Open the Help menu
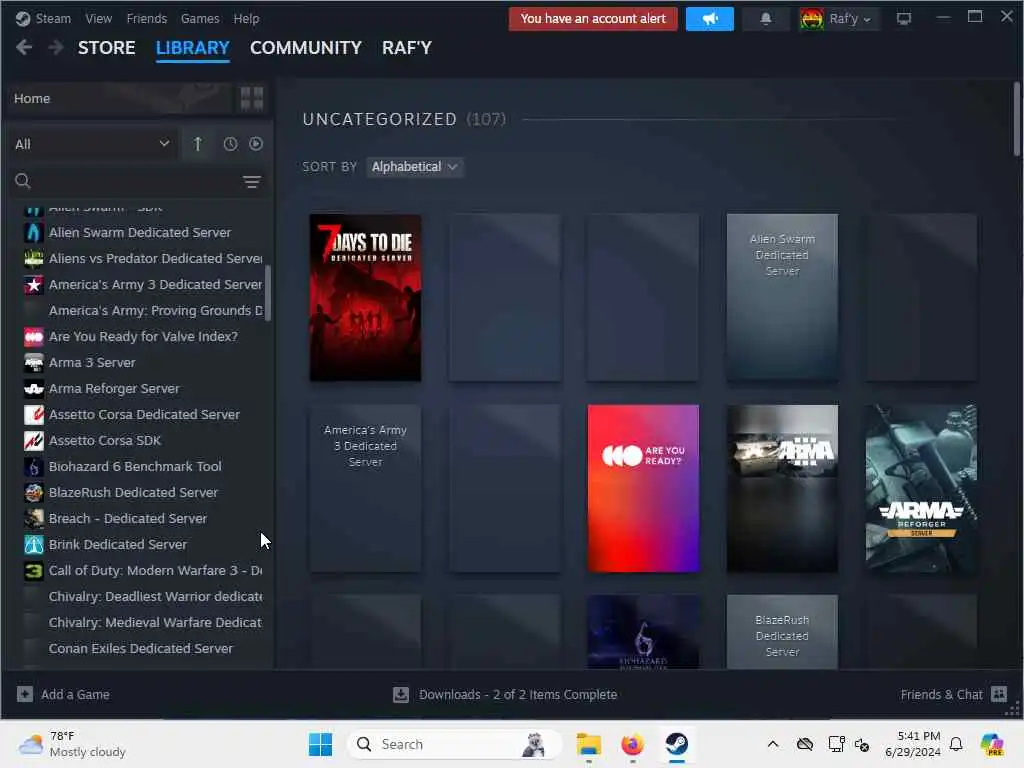Viewport: 1024px width, 768px height. coord(246,18)
